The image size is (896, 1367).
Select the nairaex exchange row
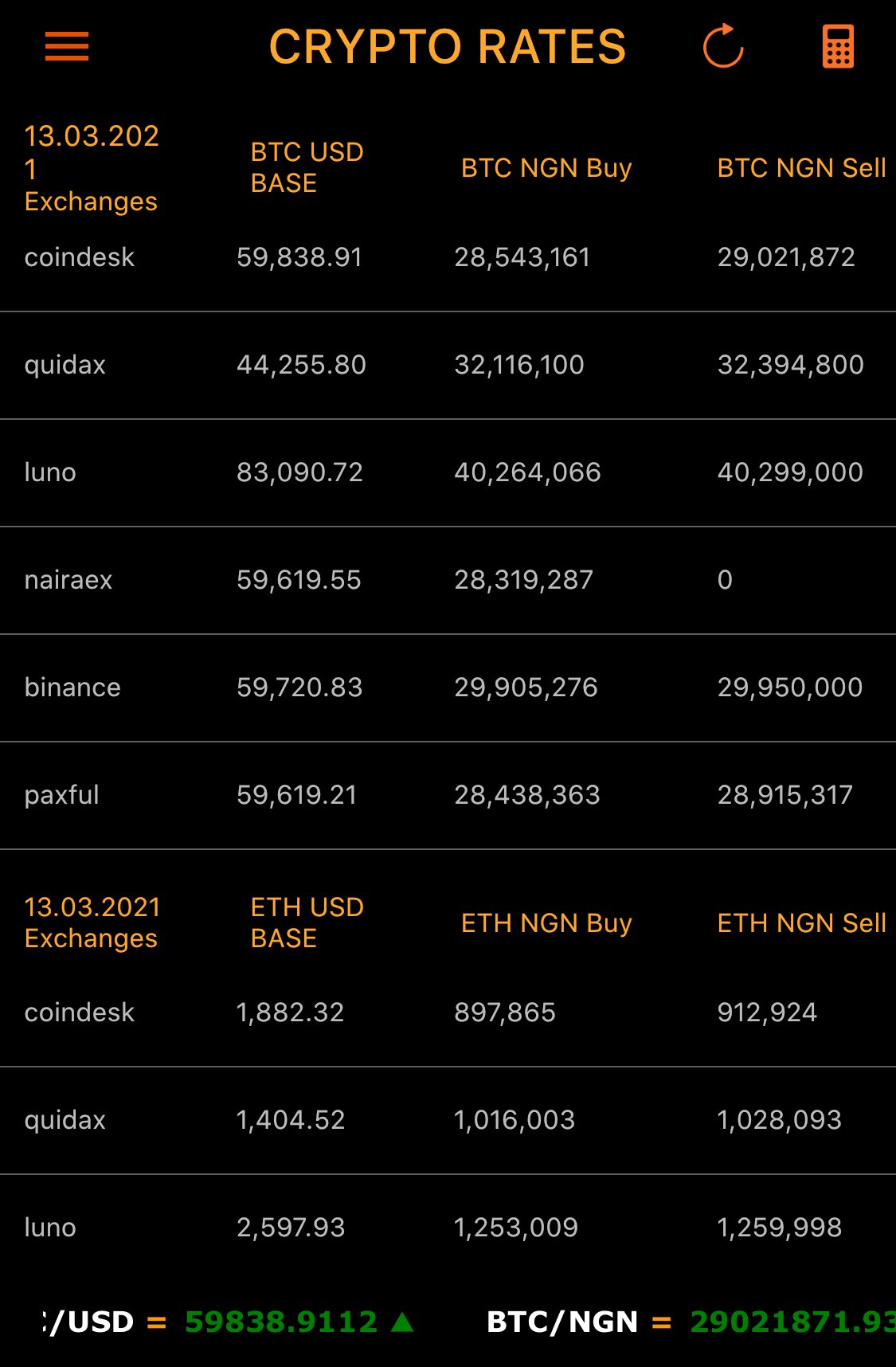click(x=448, y=580)
